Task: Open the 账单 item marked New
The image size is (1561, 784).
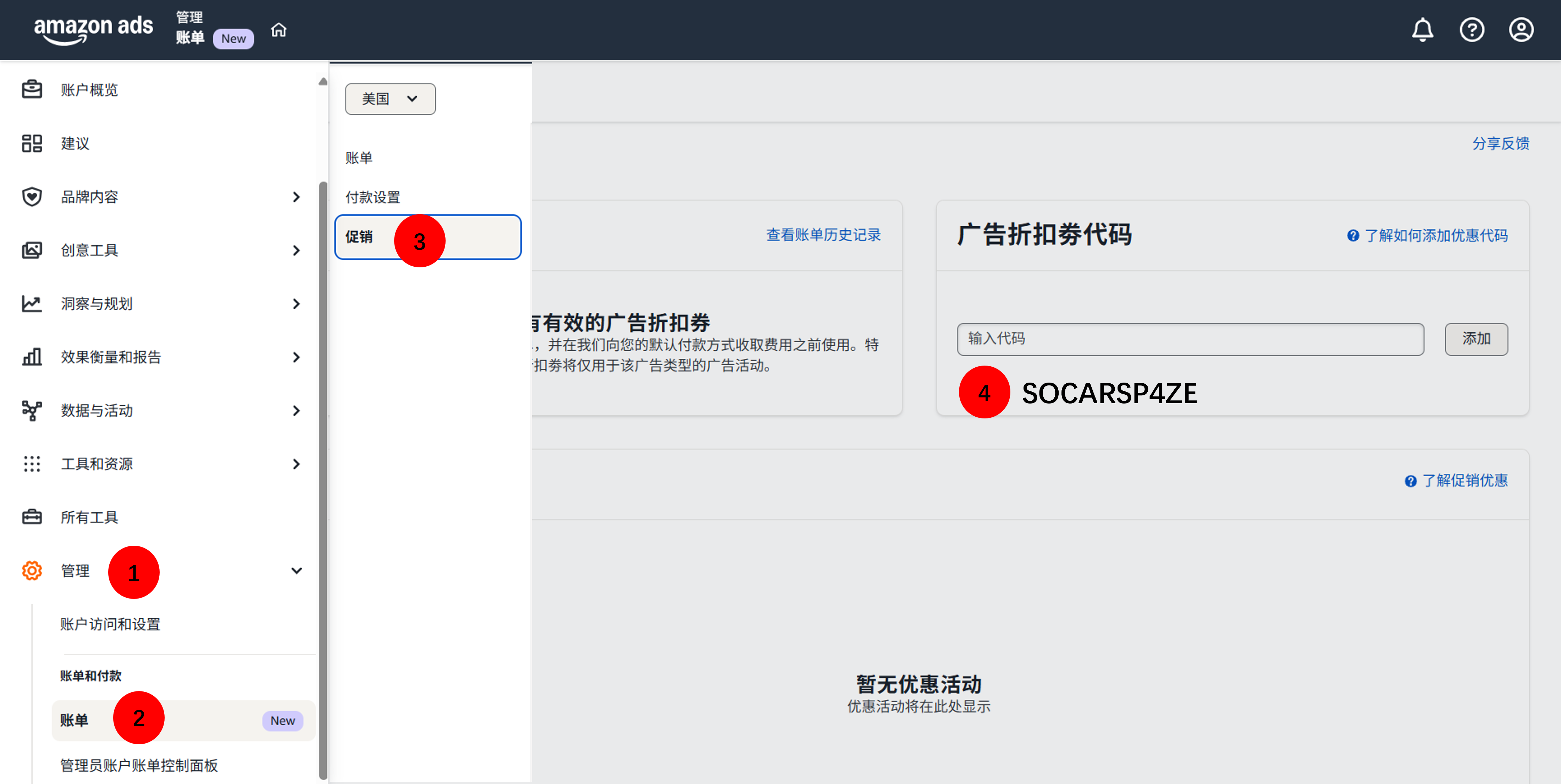Action: coord(183,721)
